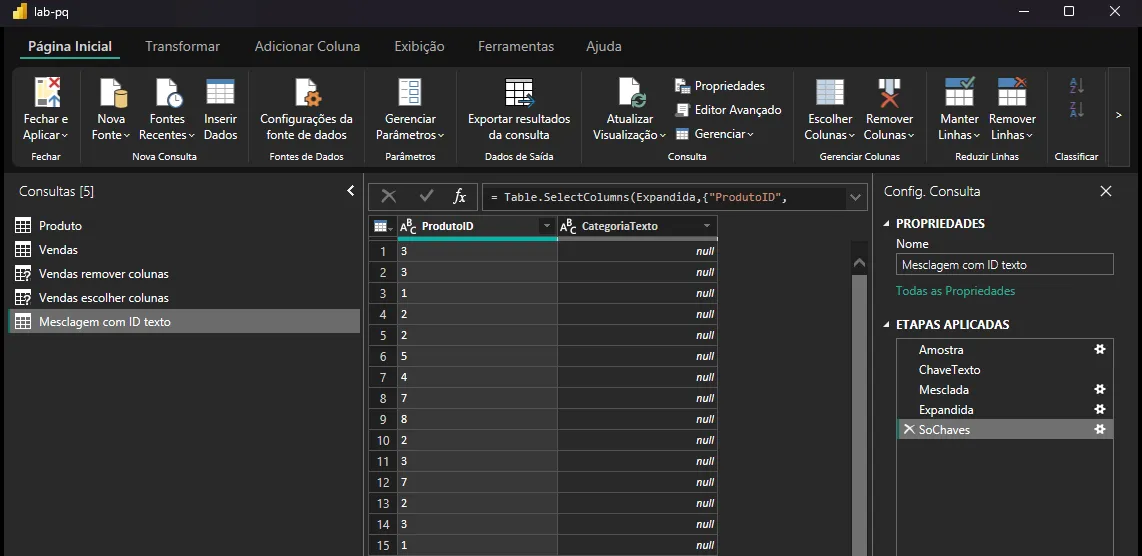1142x556 pixels.
Task: Select the ChaveTexto applied step
Action: pyautogui.click(x=1005, y=369)
